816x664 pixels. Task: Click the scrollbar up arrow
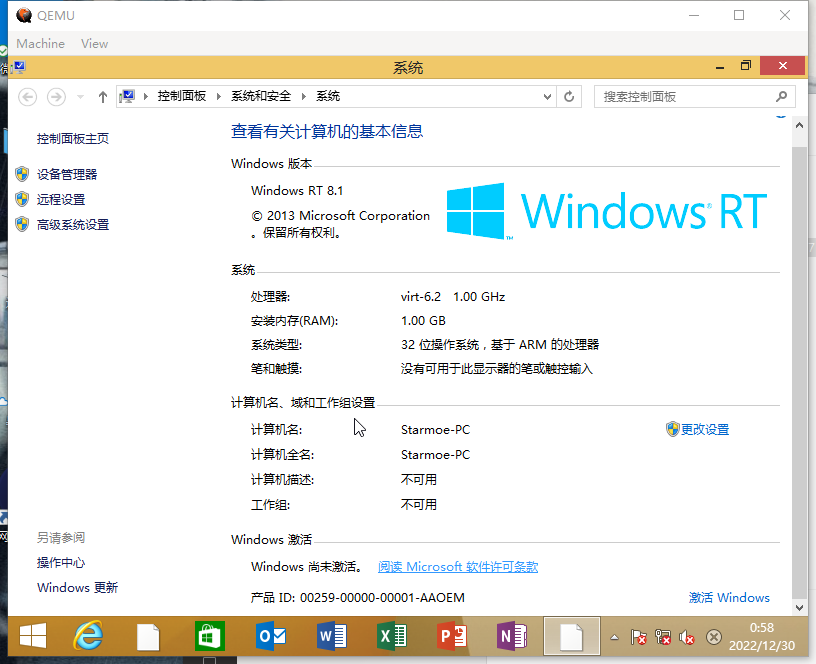[x=799, y=125]
